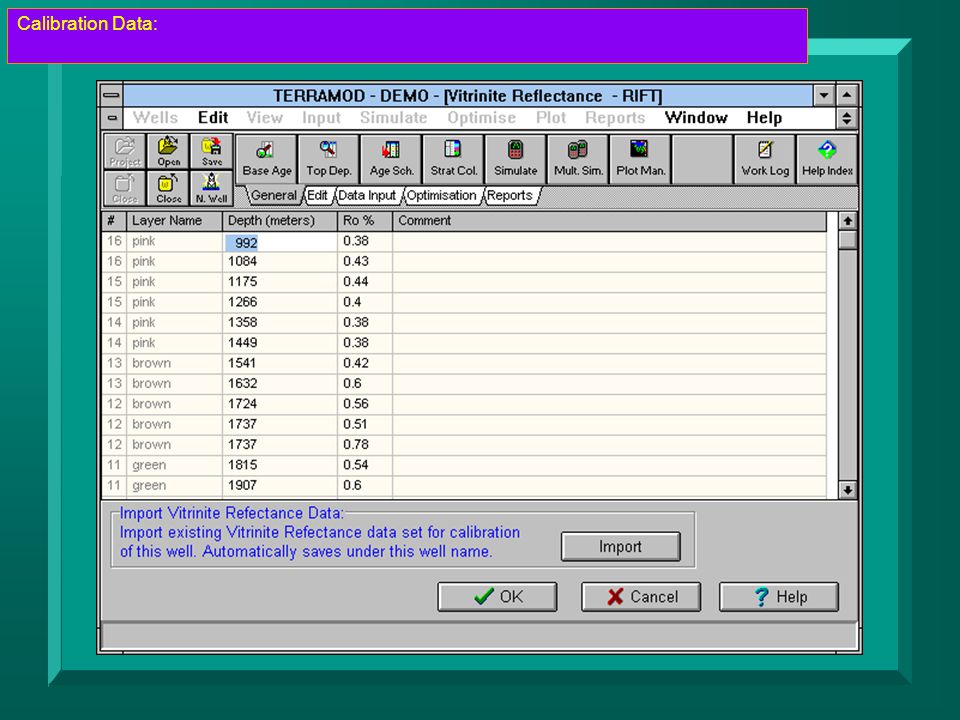The image size is (960, 720).
Task: Click the Layer Name column header
Action: pyautogui.click(x=174, y=221)
